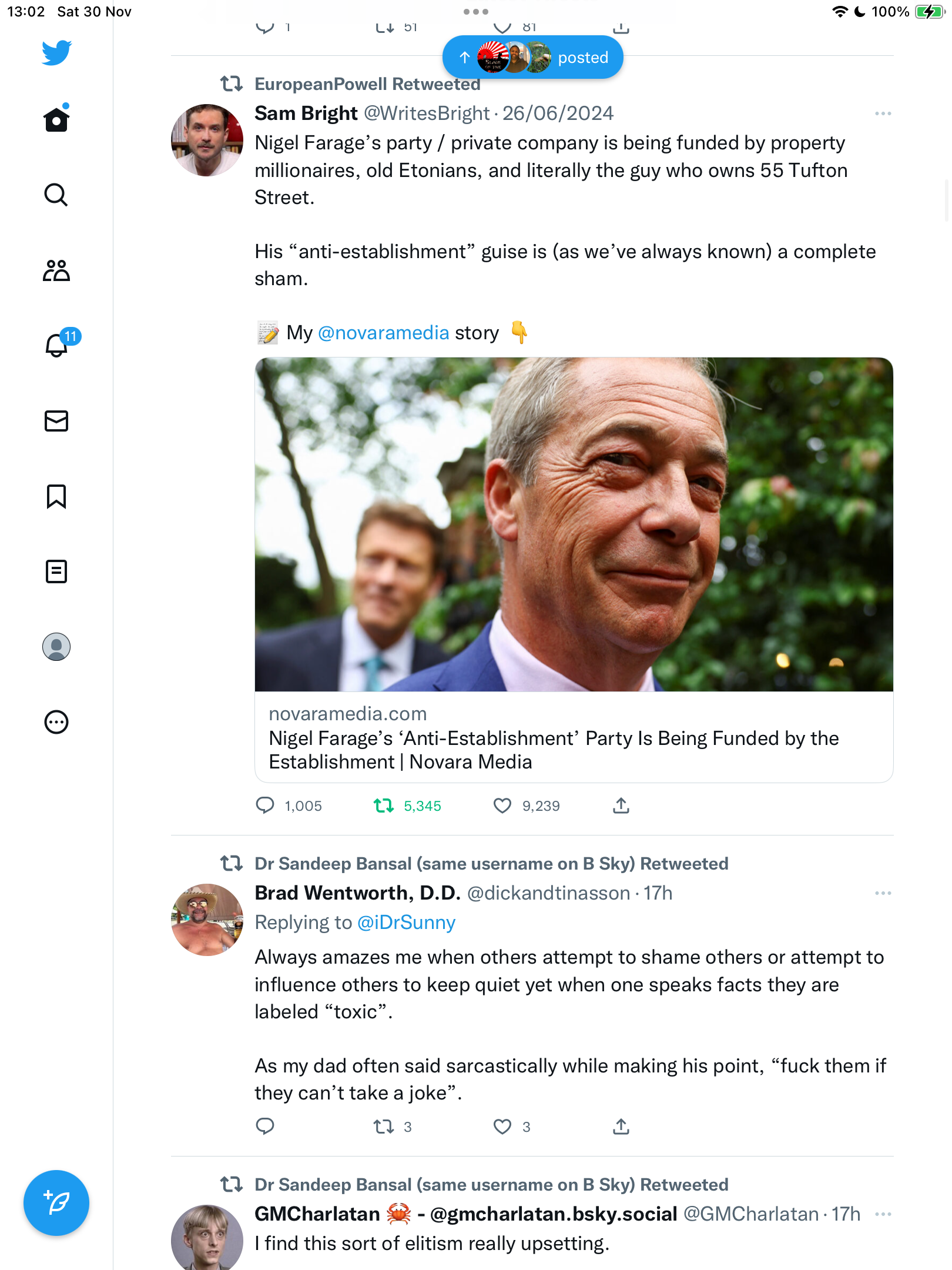Compose a new tweet with floating button
The width and height of the screenshot is (952, 1270).
click(56, 1203)
